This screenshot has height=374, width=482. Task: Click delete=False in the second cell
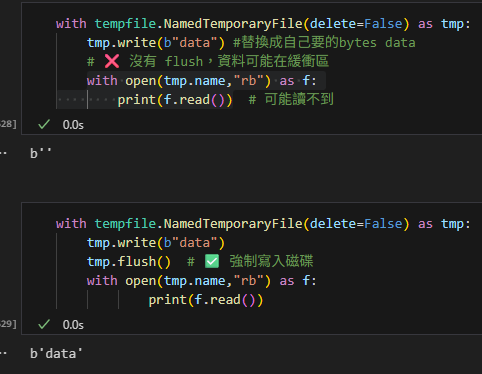tap(356, 224)
